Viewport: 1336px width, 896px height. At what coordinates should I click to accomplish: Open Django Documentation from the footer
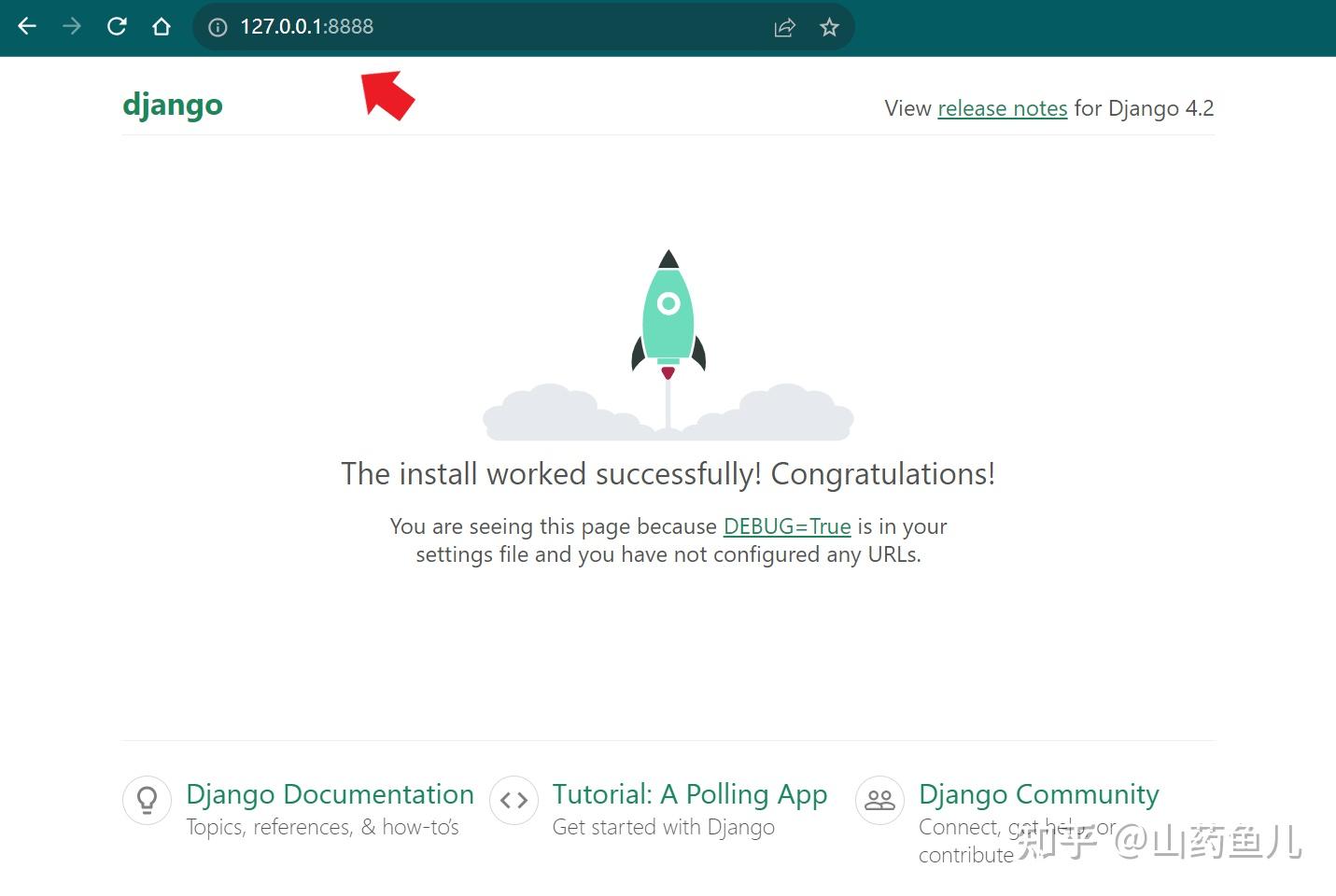tap(330, 794)
